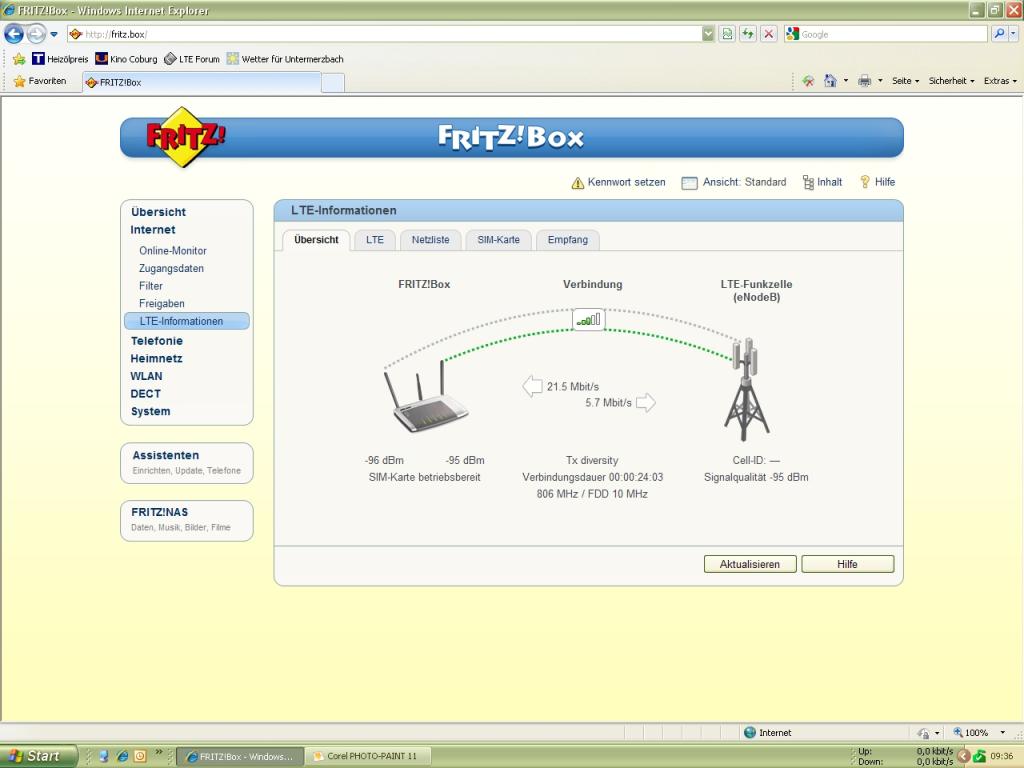The width and height of the screenshot is (1024, 768).
Task: Click the compatibility view icon
Action: pyautogui.click(x=728, y=34)
